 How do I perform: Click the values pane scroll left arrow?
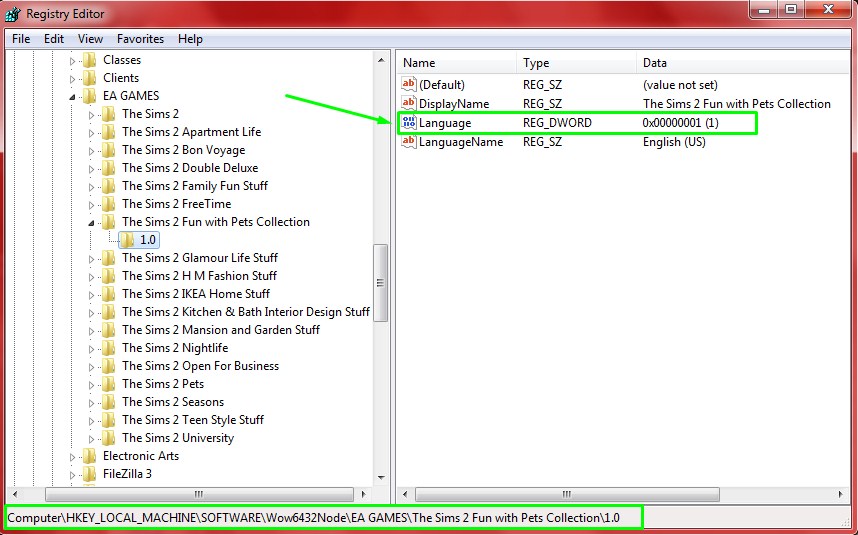(x=405, y=494)
